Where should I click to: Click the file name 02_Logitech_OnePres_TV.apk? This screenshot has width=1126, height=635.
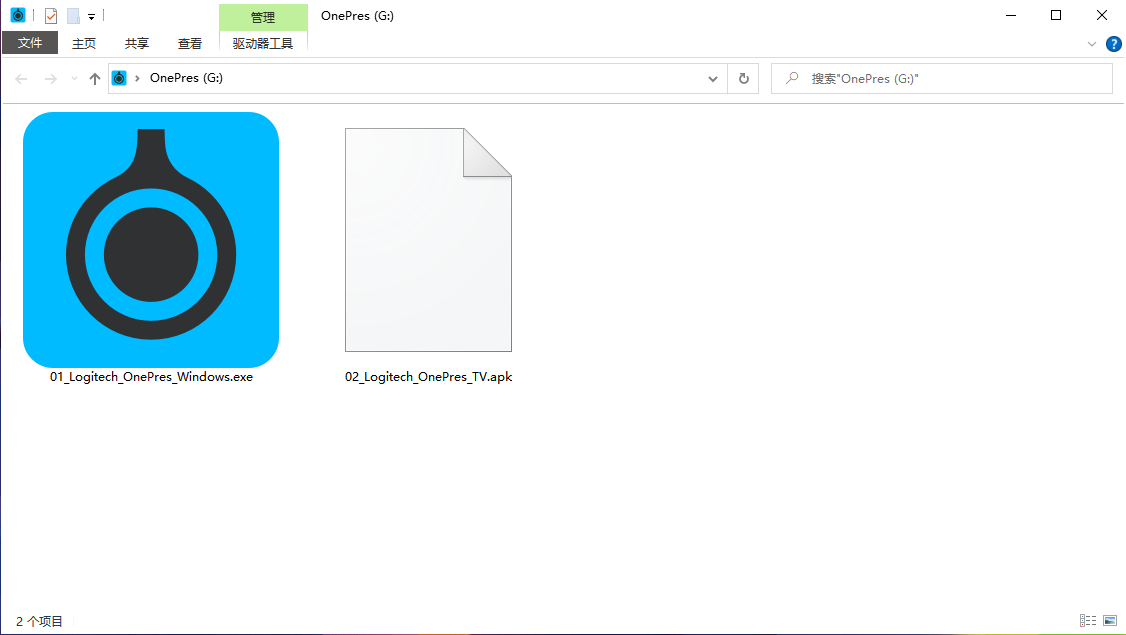tap(428, 377)
